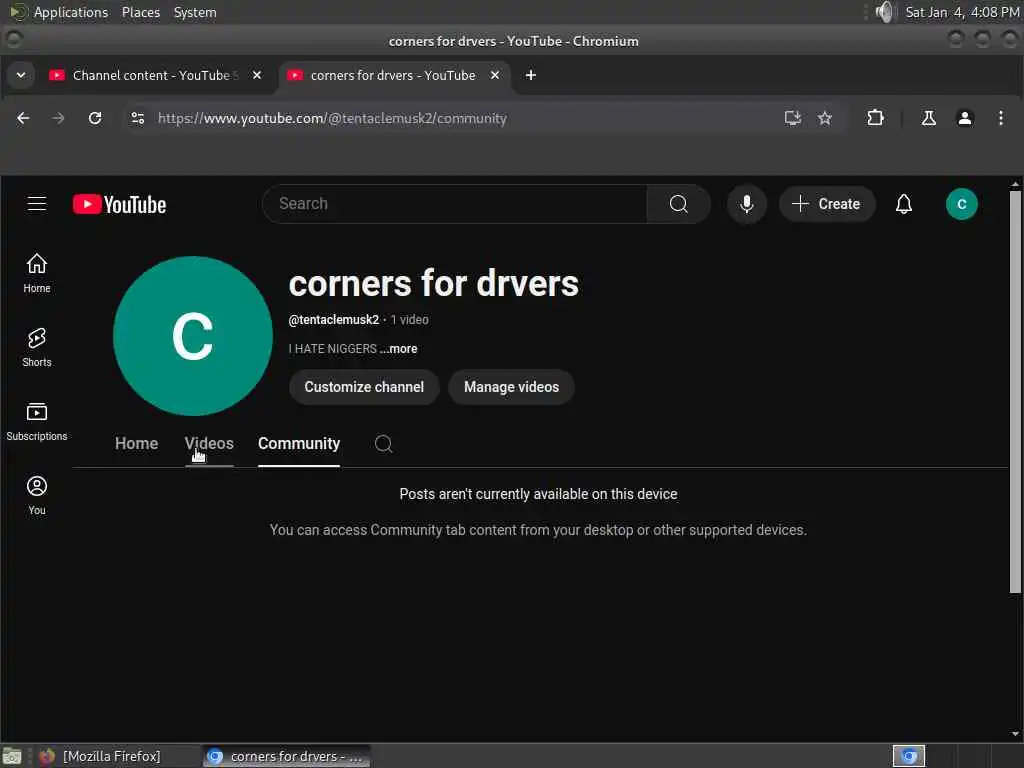
Task: Select the Community tab
Action: [299, 443]
